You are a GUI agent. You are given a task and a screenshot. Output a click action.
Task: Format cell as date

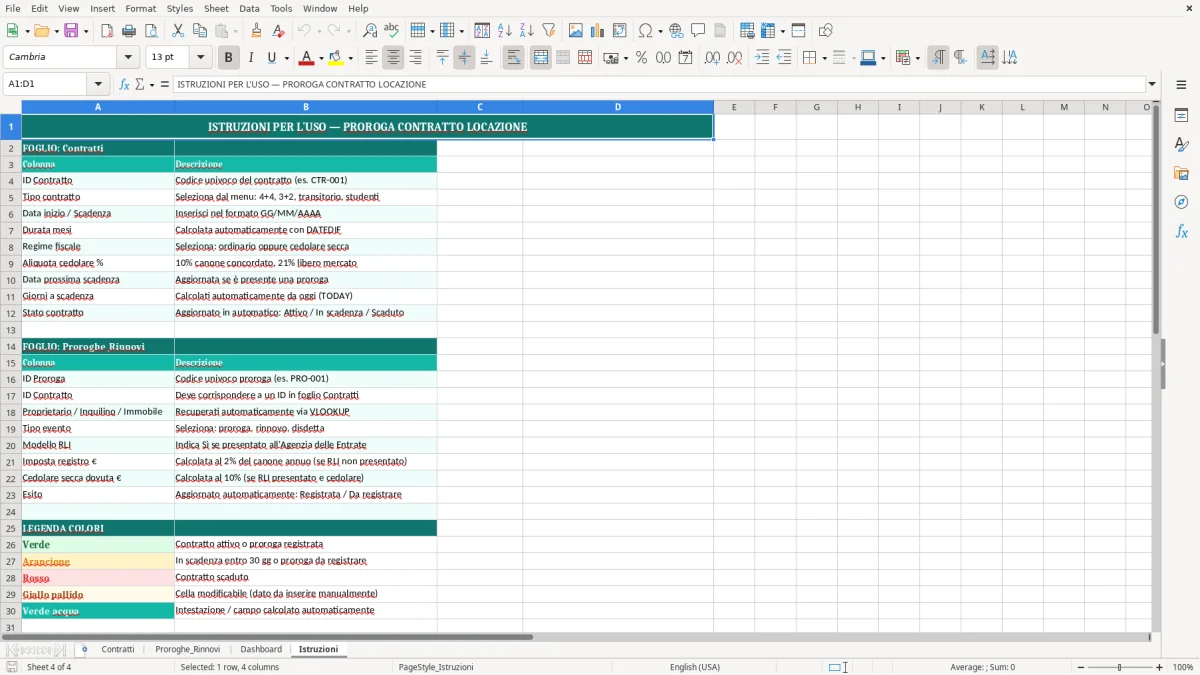tap(685, 58)
